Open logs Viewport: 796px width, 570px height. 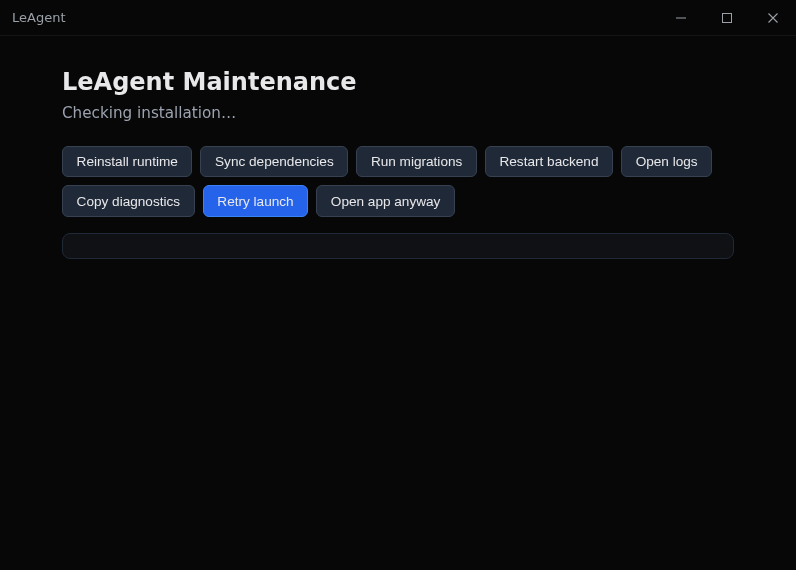667,161
